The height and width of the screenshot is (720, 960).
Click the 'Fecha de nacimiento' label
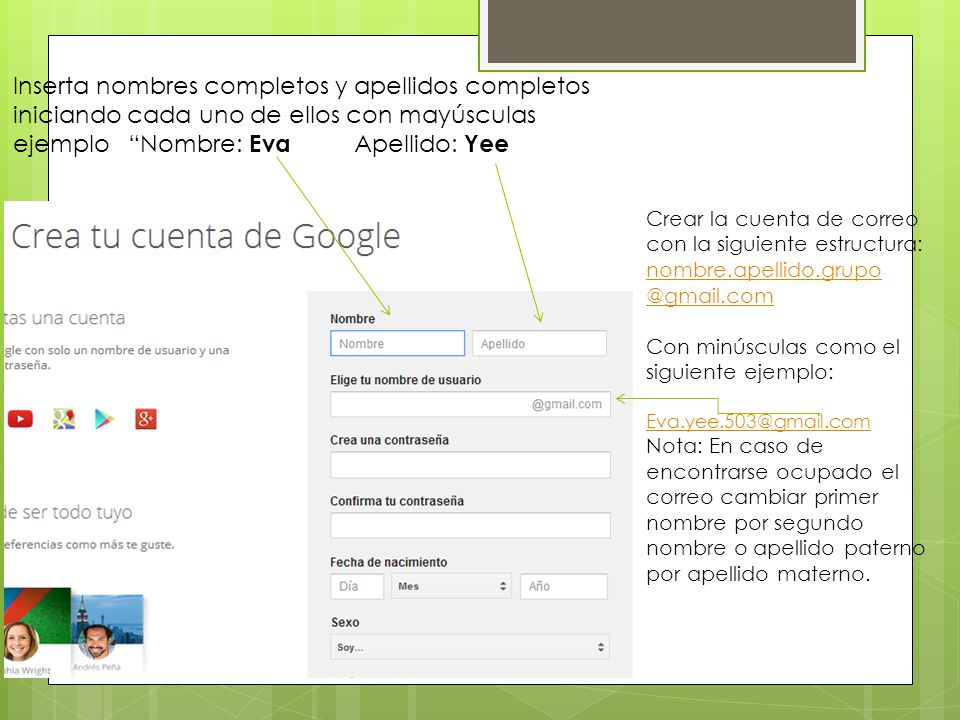pyautogui.click(x=388, y=562)
